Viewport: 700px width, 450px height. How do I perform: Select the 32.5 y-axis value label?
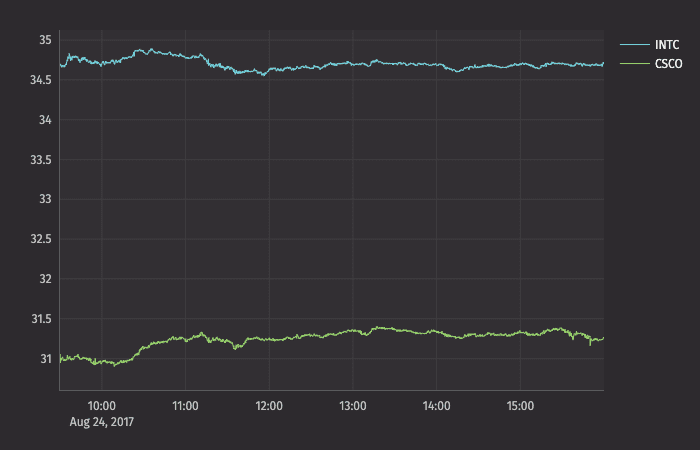pos(41,239)
